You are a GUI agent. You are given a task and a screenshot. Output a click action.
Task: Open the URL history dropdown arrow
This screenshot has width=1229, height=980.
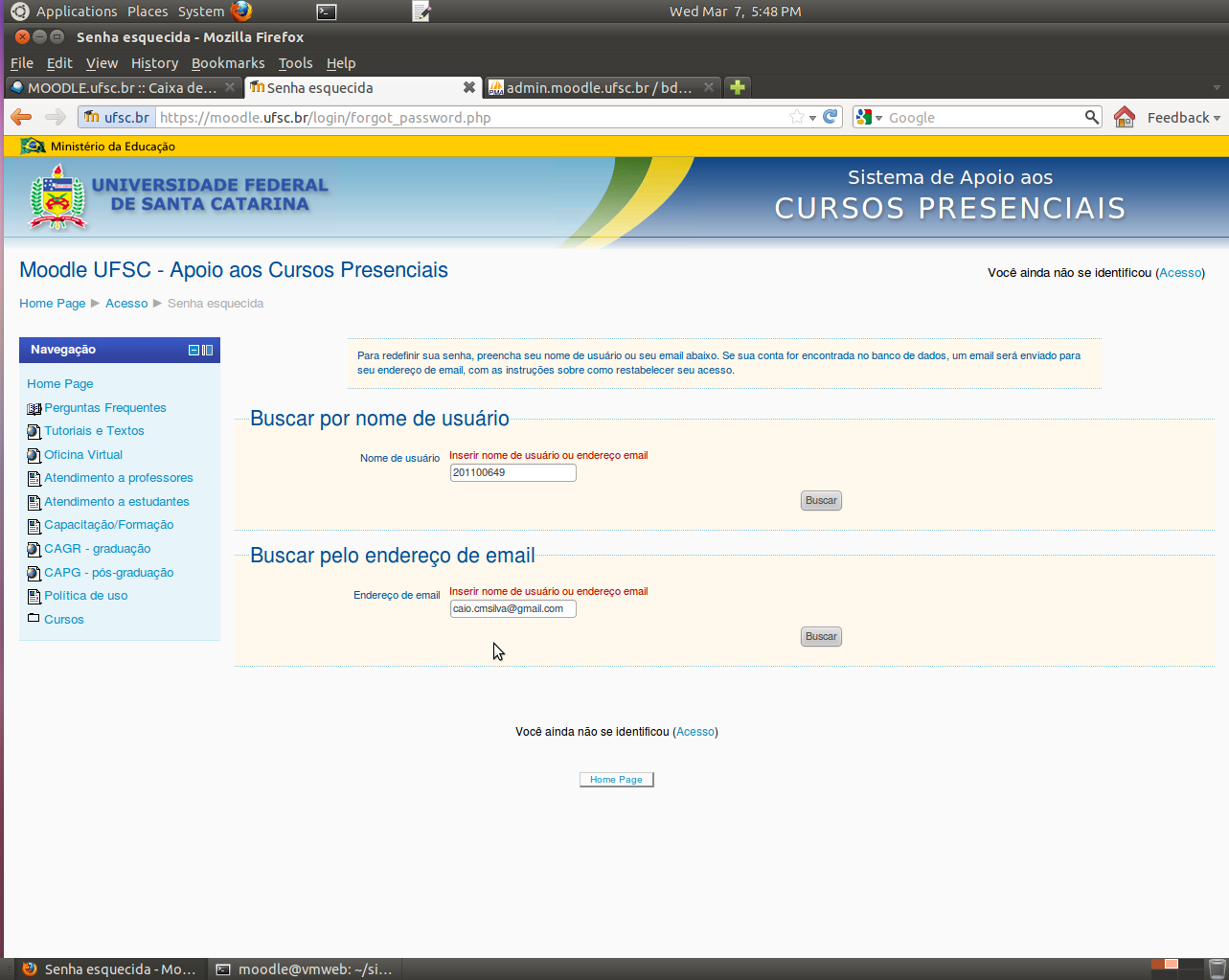(x=813, y=118)
